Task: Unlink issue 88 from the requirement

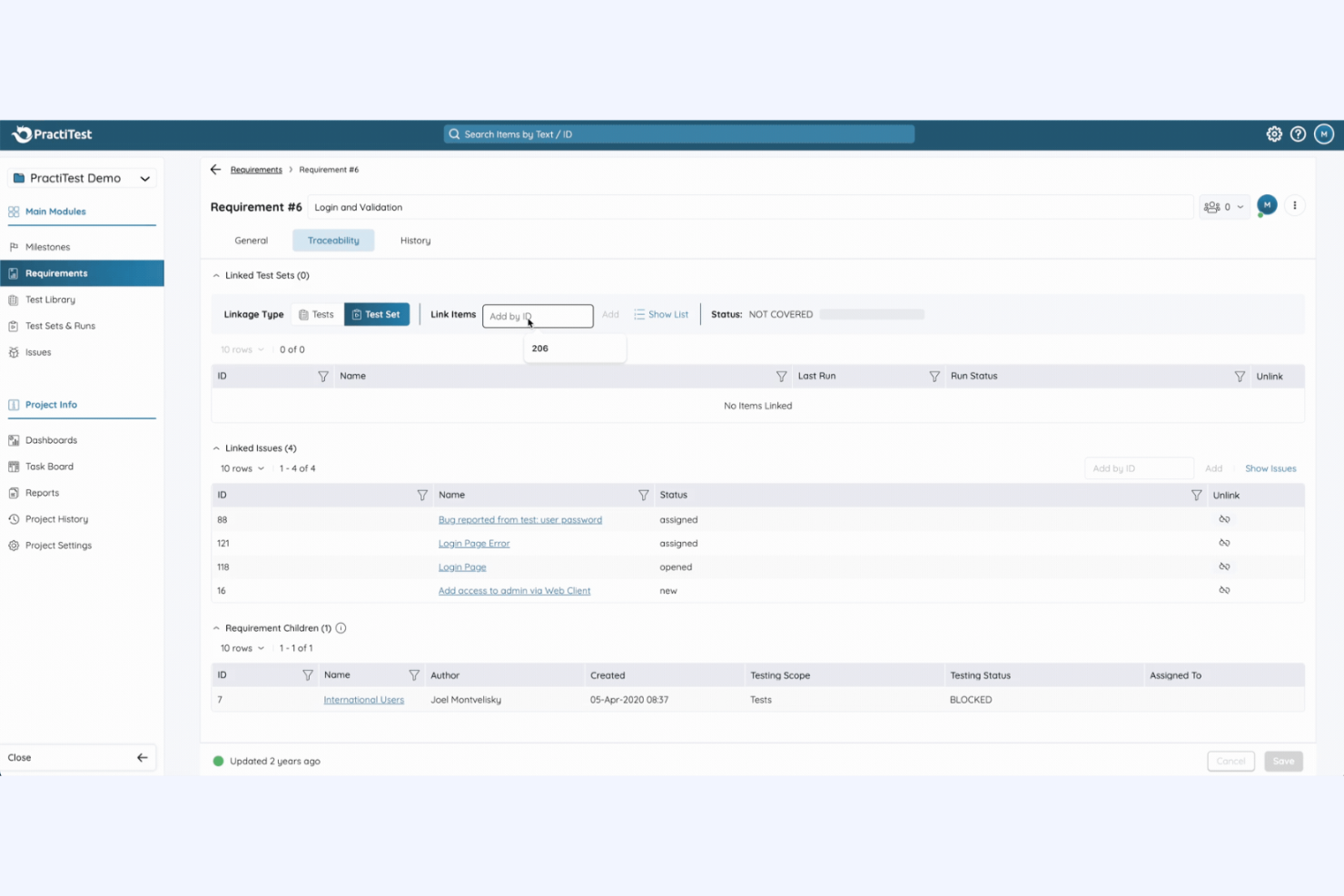Action: [1224, 518]
